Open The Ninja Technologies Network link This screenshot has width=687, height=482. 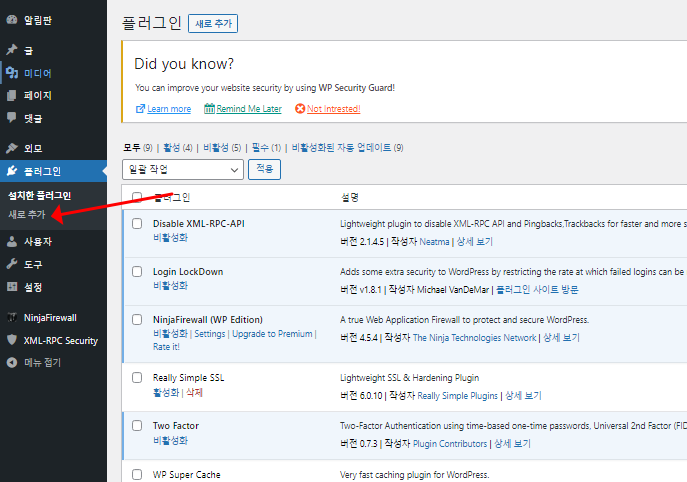(x=475, y=338)
